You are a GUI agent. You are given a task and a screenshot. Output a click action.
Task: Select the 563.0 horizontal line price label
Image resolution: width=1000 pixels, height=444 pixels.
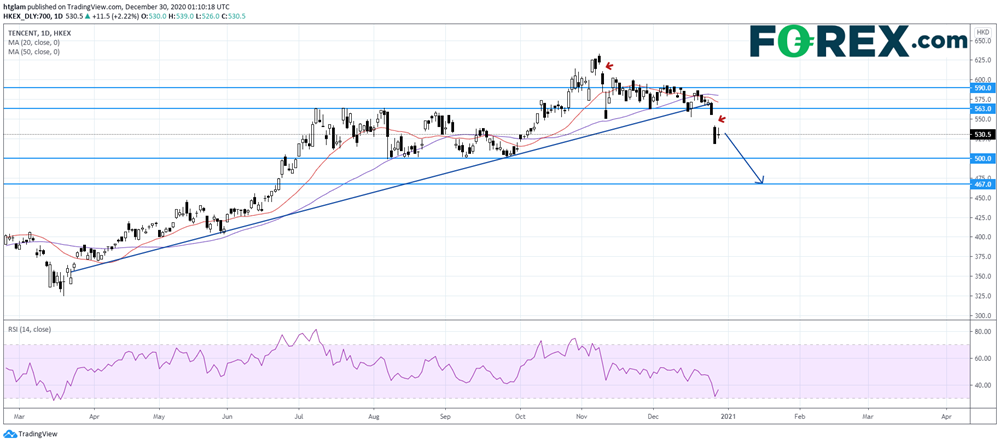pos(981,108)
